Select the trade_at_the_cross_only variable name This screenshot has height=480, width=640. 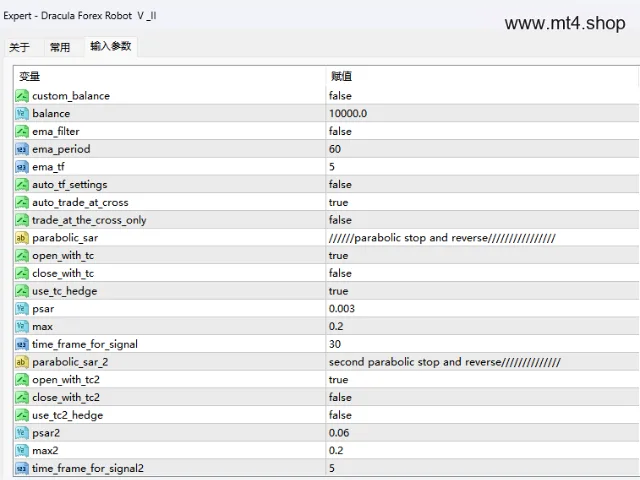coord(89,220)
